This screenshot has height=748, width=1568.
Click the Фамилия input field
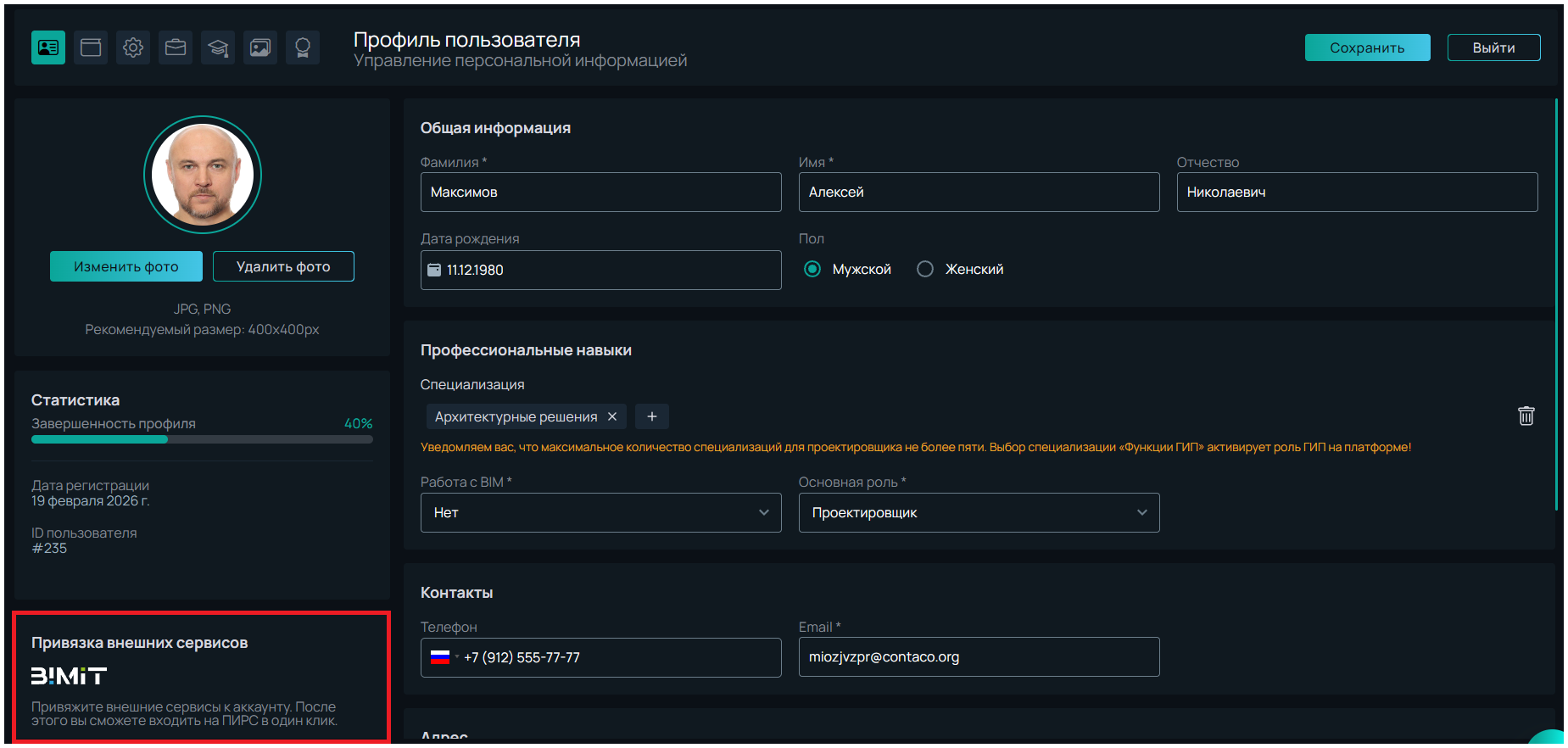[600, 193]
